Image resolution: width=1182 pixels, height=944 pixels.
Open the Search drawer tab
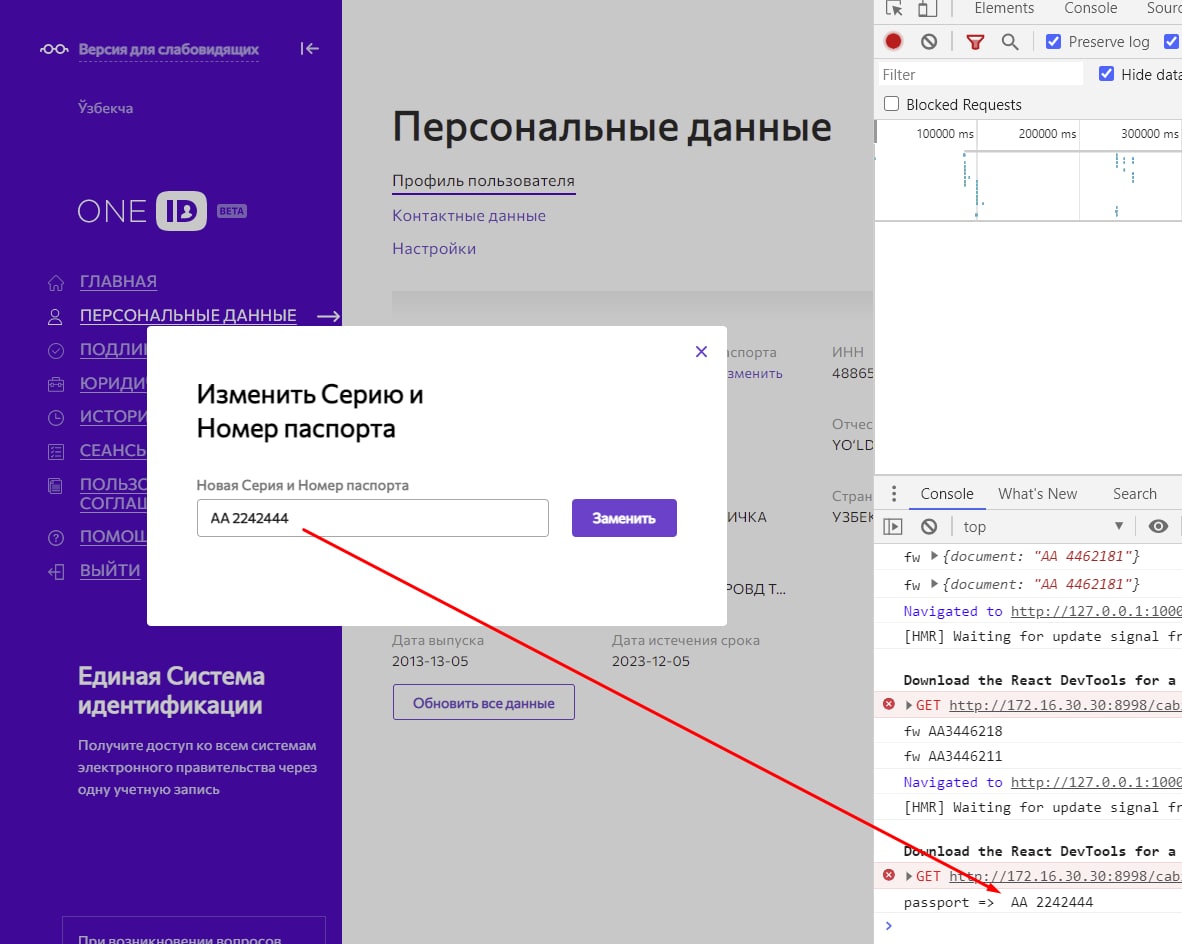1135,494
